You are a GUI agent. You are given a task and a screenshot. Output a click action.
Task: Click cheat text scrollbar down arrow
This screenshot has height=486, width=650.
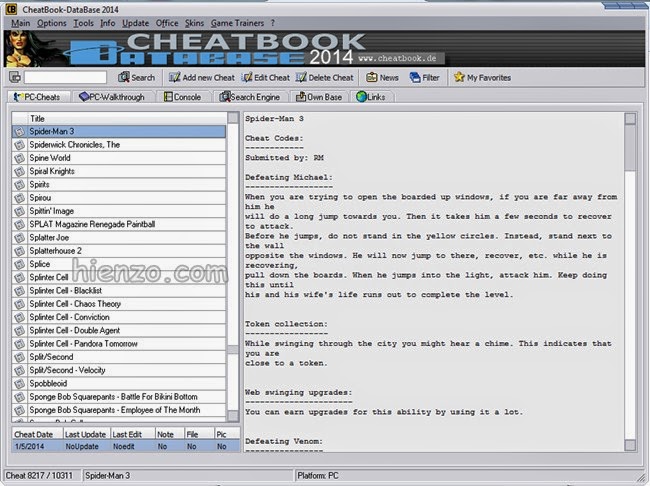(630, 445)
